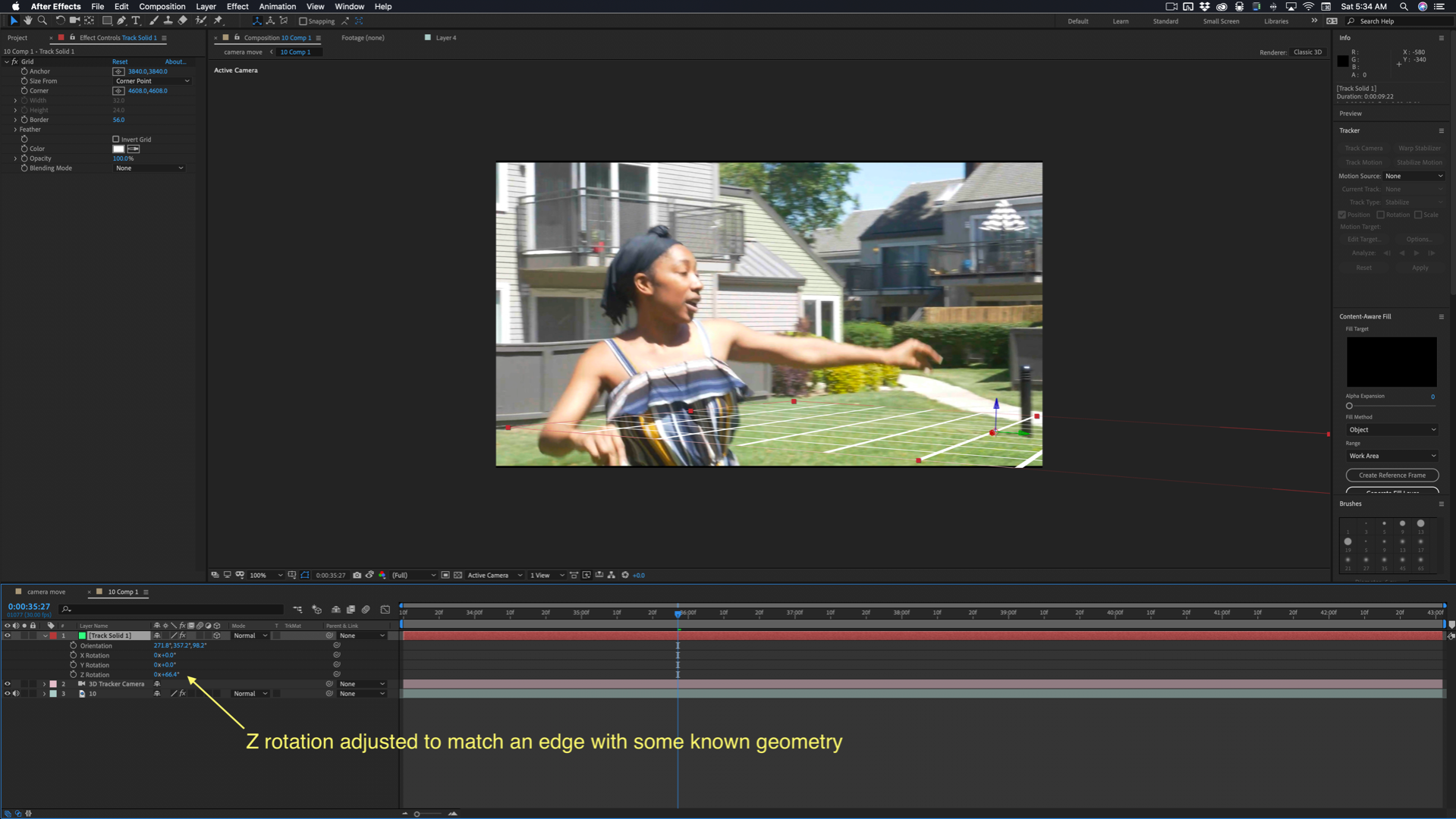1456x819 pixels.
Task: Click the Color eyedropper in Grid effect
Action: (134, 149)
